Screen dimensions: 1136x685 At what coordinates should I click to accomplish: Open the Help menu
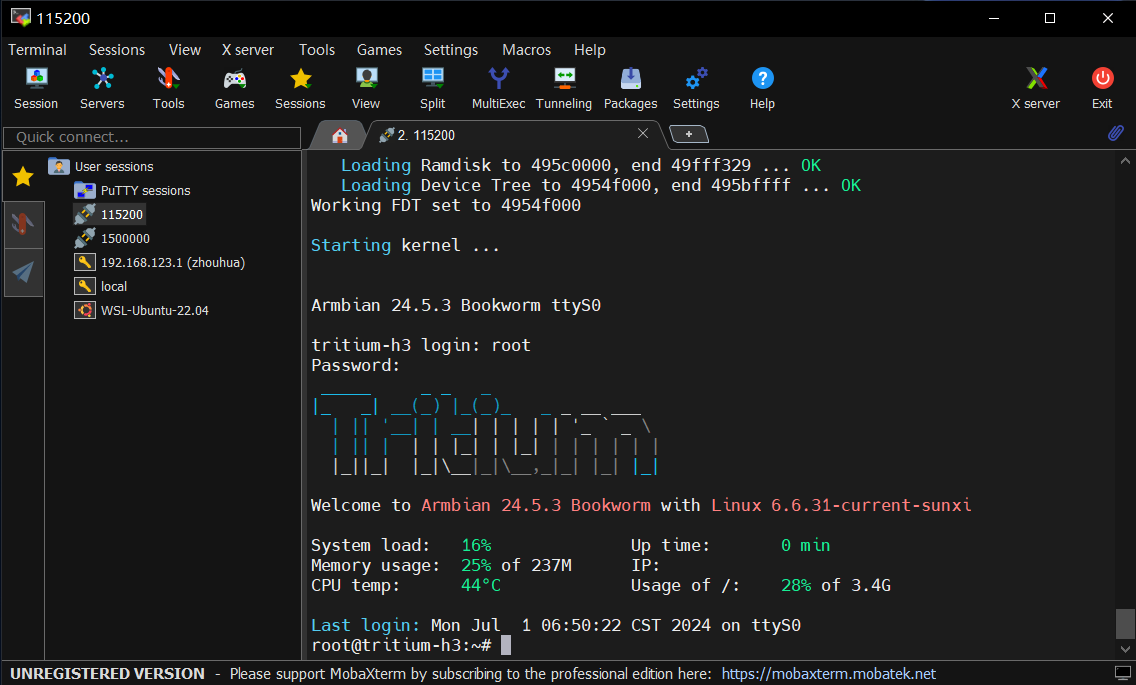tap(590, 50)
